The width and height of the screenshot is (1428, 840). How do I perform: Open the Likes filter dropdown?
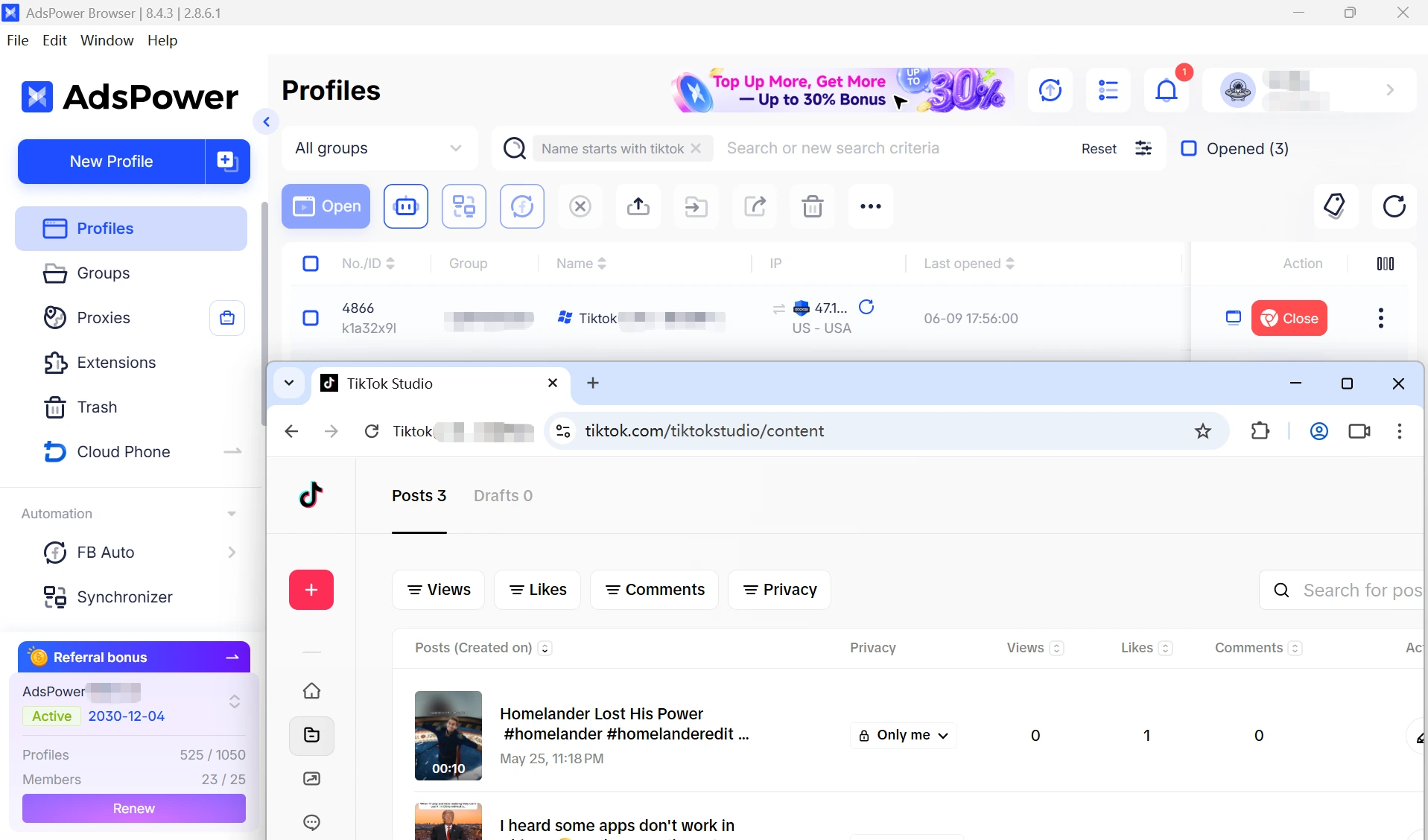[537, 590]
